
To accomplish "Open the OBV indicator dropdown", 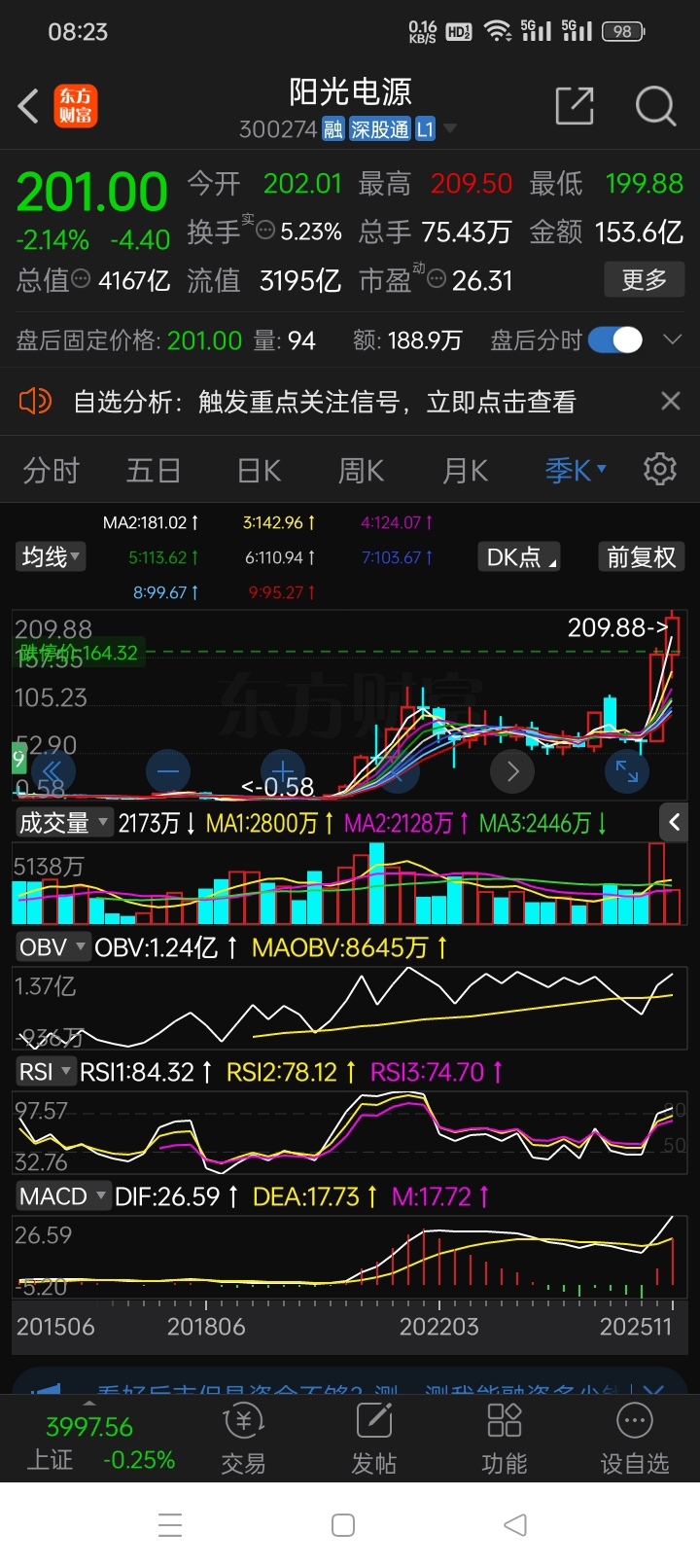I will [x=52, y=947].
